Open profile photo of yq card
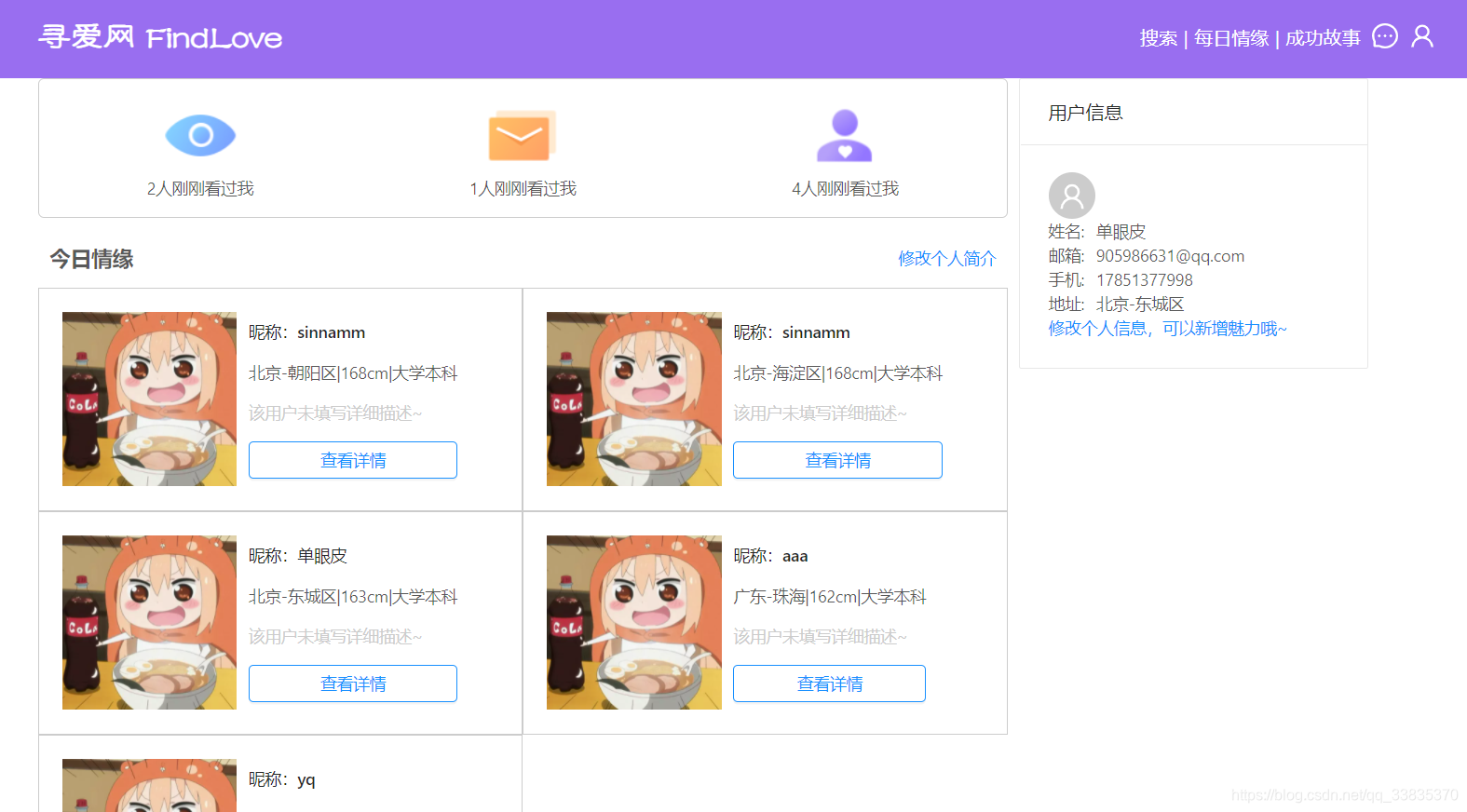Screen dimensions: 1467x812 coord(149,785)
